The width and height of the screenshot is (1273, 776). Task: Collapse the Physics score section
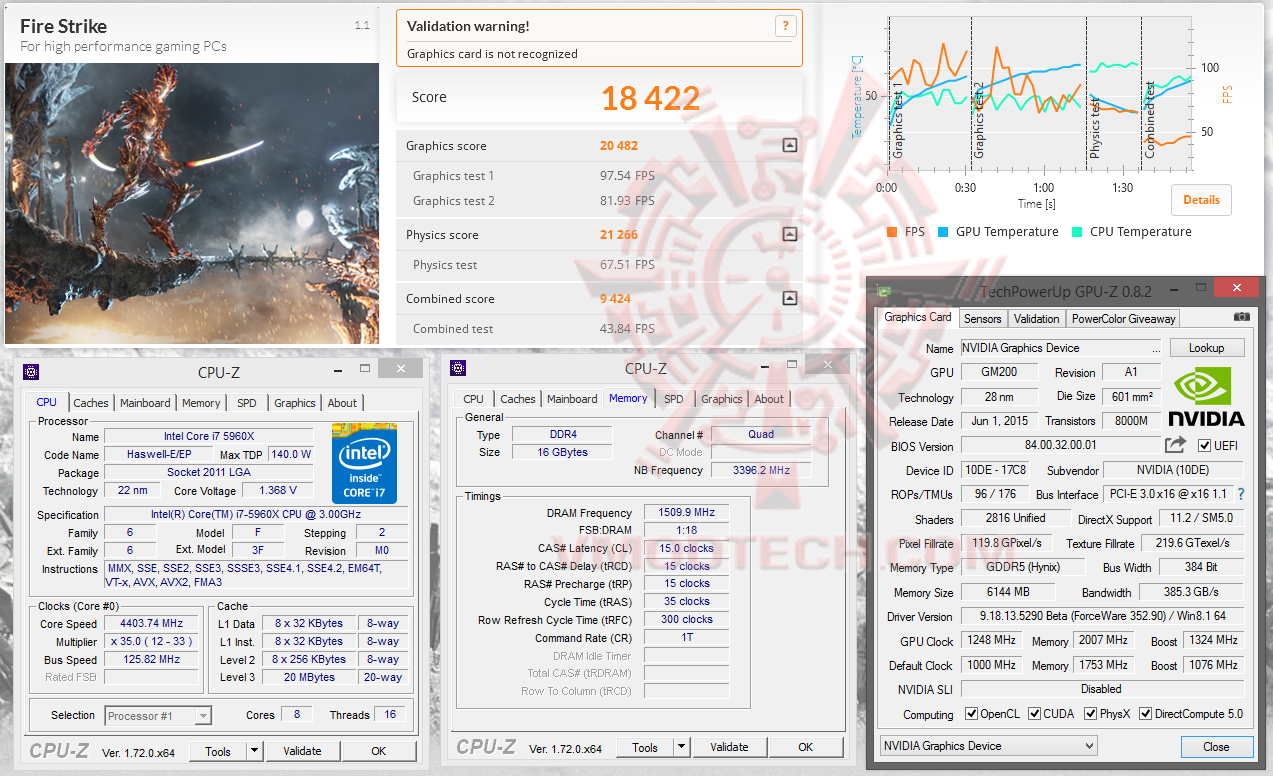pyautogui.click(x=790, y=235)
